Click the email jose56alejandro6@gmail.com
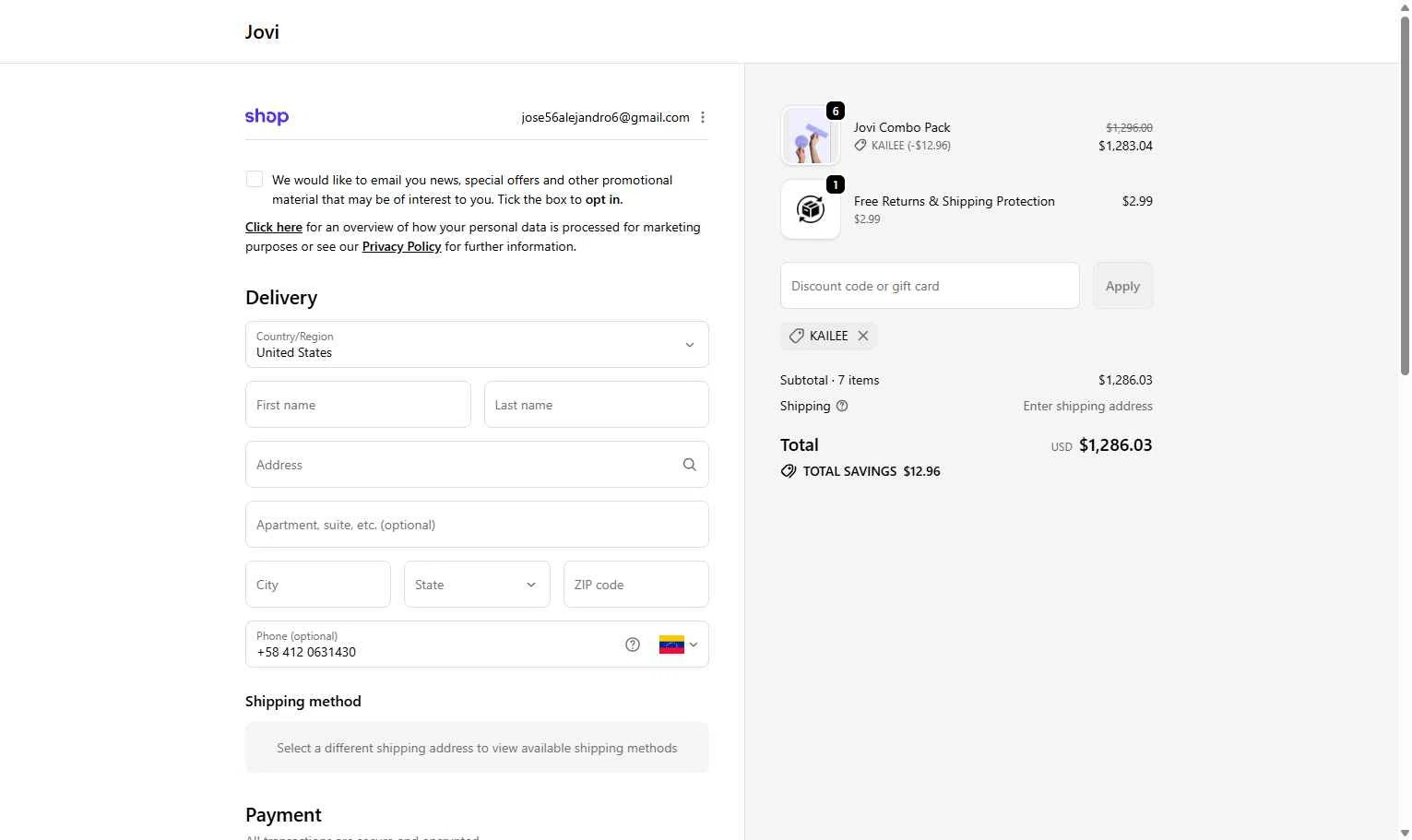The width and height of the screenshot is (1412, 840). click(x=605, y=117)
